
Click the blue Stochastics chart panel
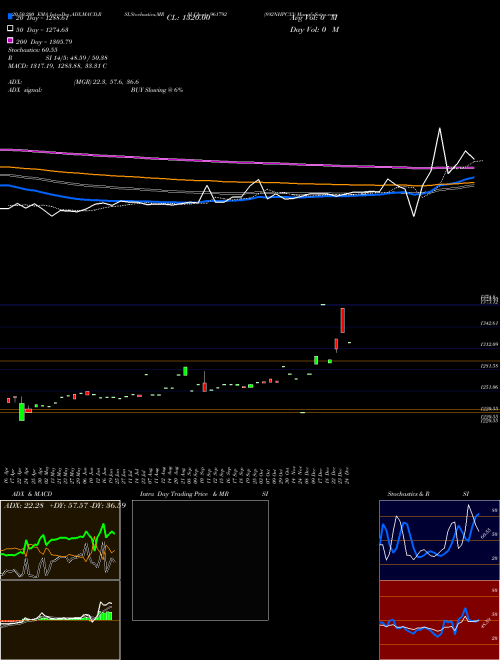click(439, 540)
